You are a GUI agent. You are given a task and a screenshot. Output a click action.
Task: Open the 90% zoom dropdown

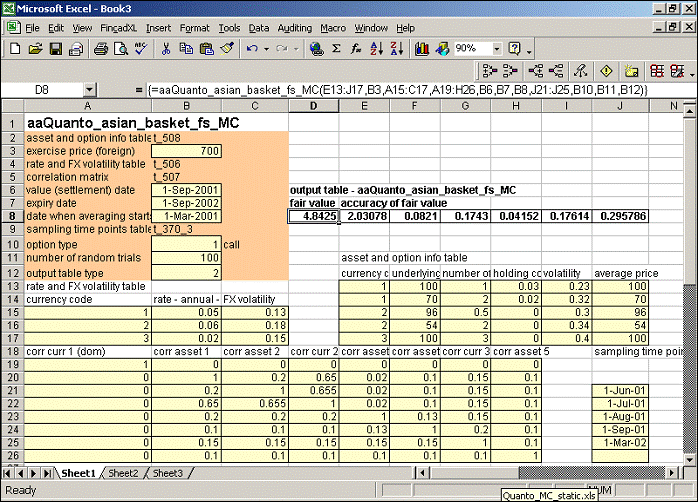pos(497,49)
